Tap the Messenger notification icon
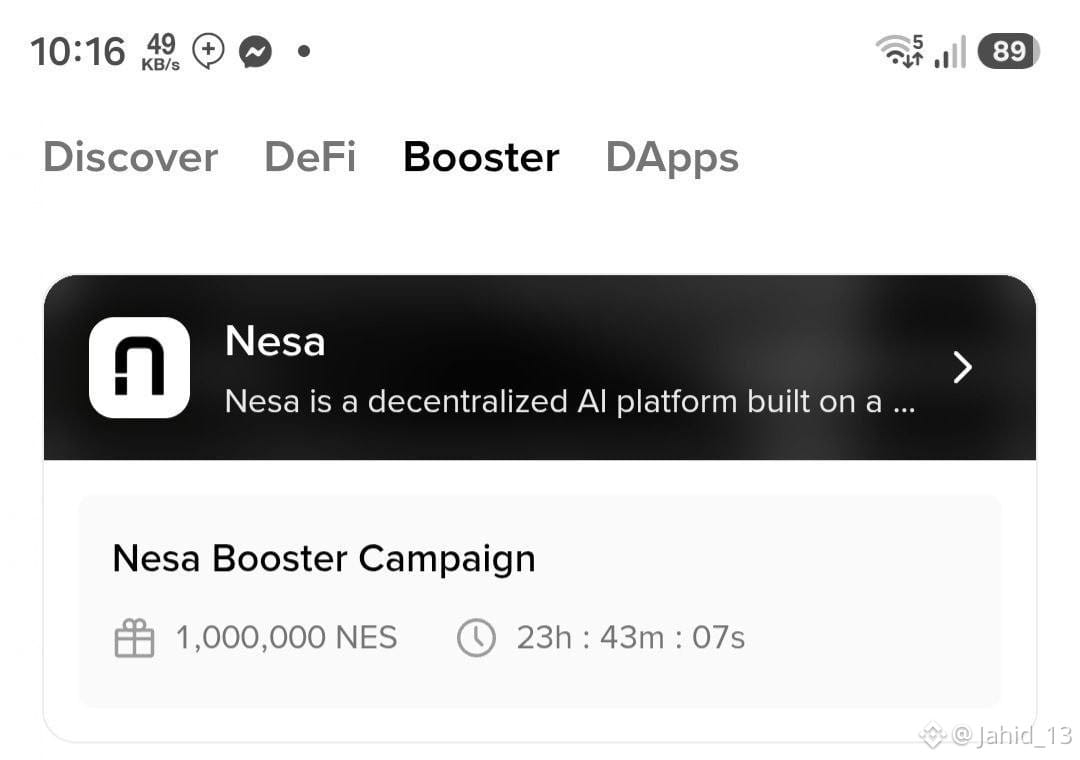Screen dimensions: 1080x760 click(x=256, y=52)
